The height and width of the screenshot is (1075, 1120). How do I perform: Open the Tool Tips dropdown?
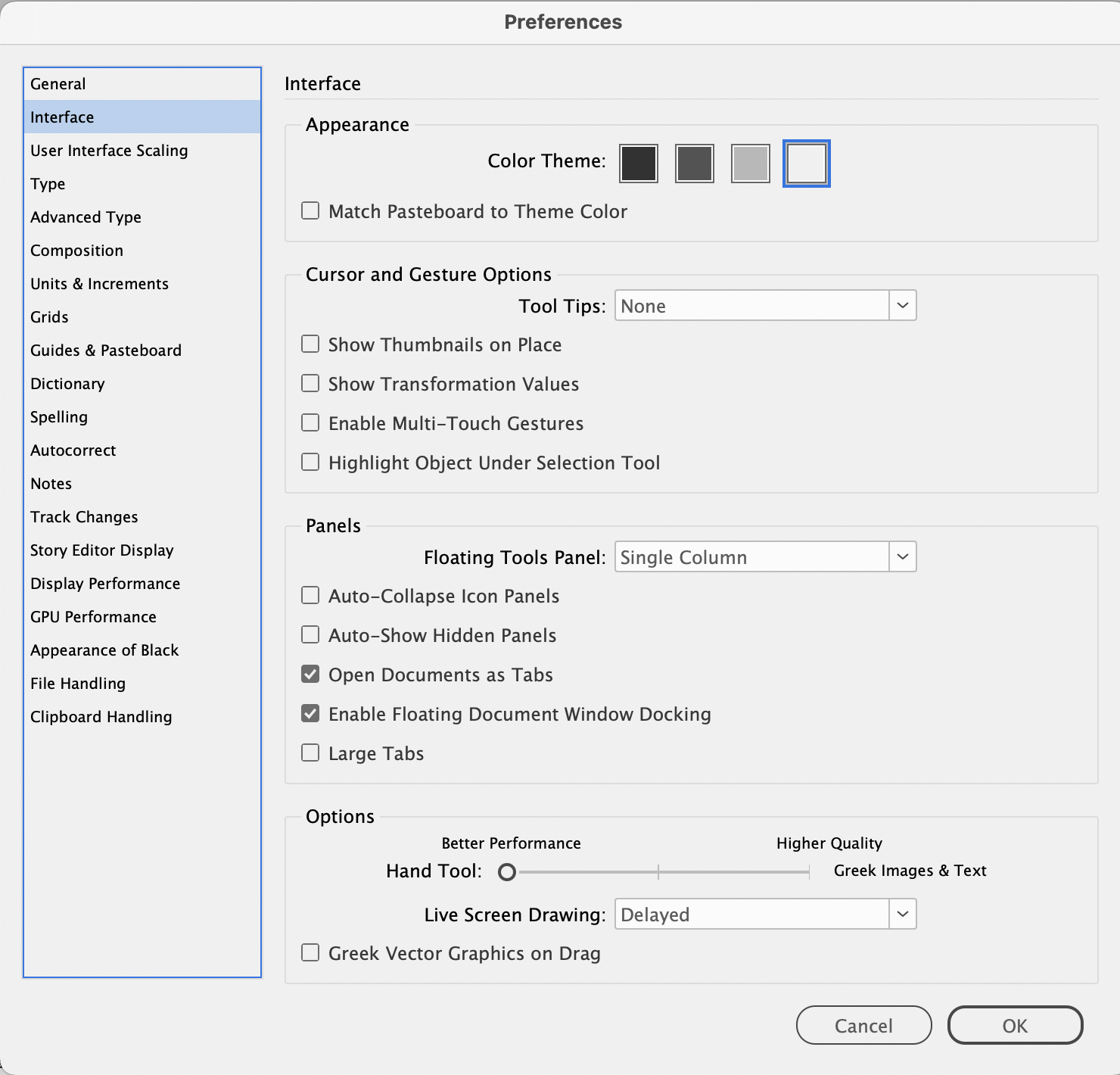[901, 305]
